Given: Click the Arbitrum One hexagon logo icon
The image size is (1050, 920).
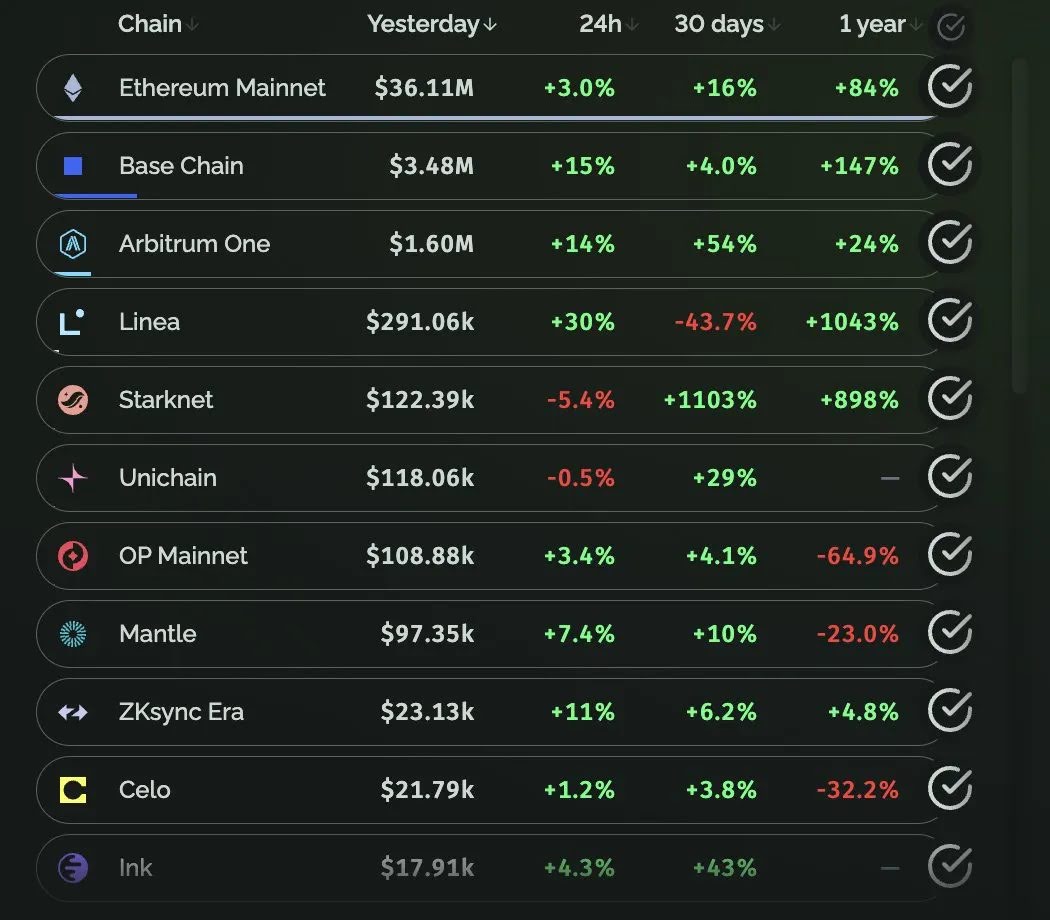Looking at the screenshot, I should (73, 244).
